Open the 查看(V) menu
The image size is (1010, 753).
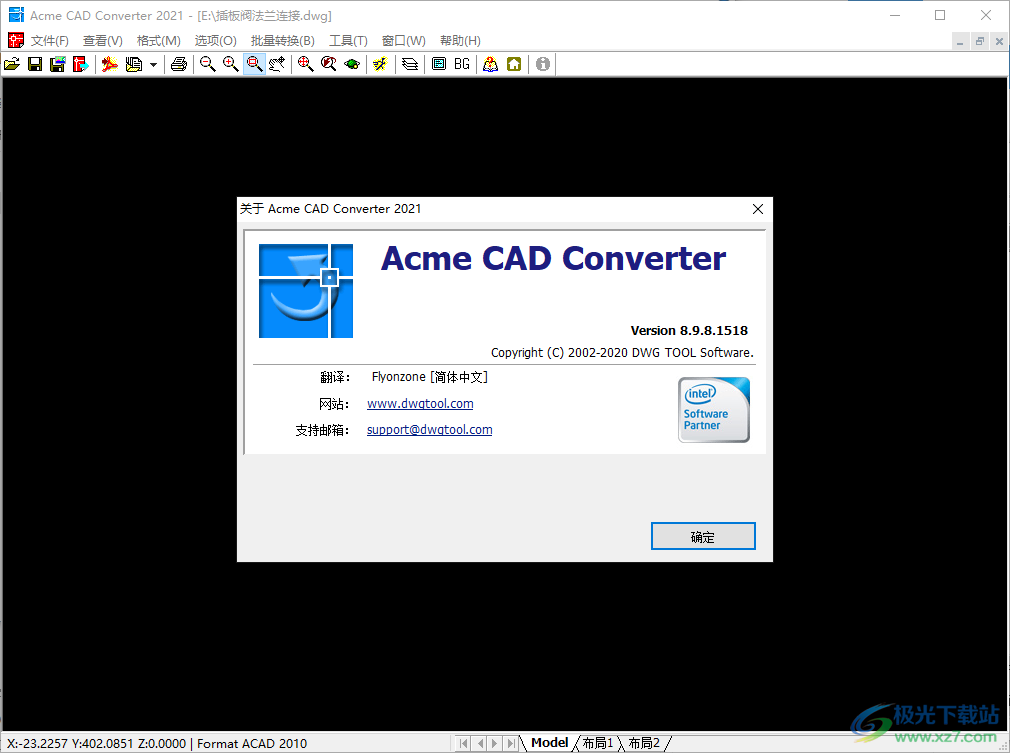pyautogui.click(x=102, y=41)
